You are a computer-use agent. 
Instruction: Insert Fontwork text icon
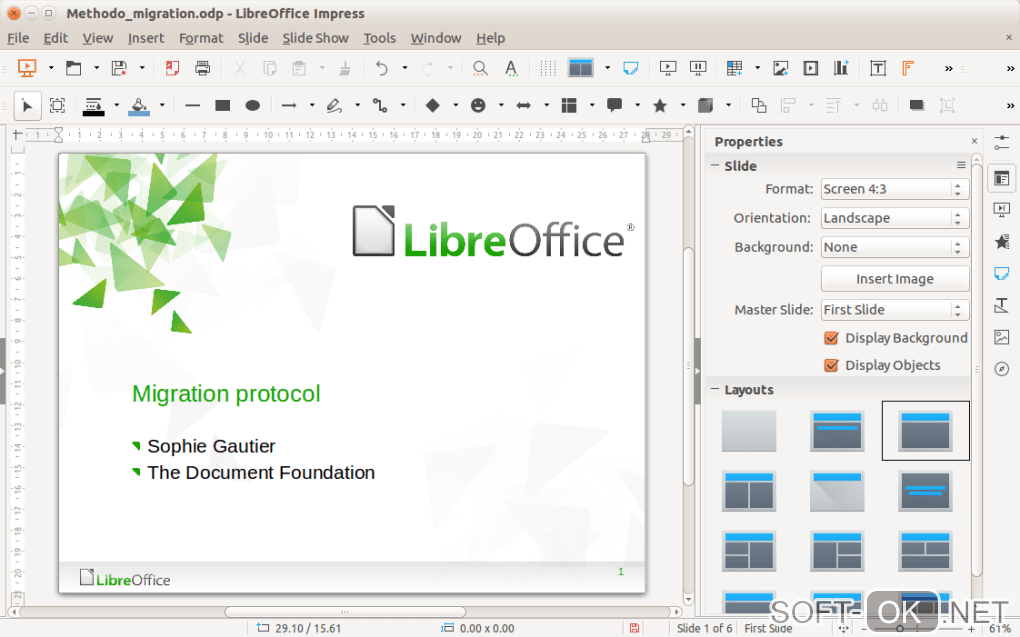pos(907,68)
